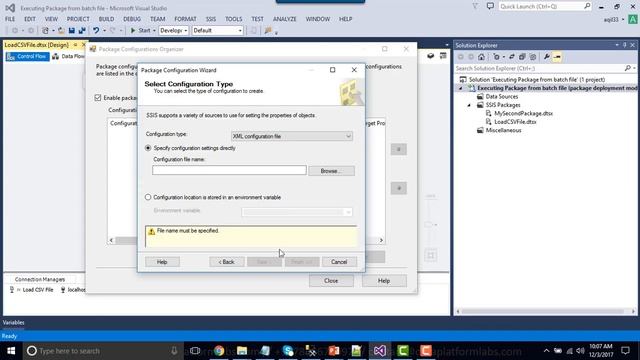Open the 'Default' platform dropdown in toolbar
This screenshot has height=360, width=640.
point(218,31)
